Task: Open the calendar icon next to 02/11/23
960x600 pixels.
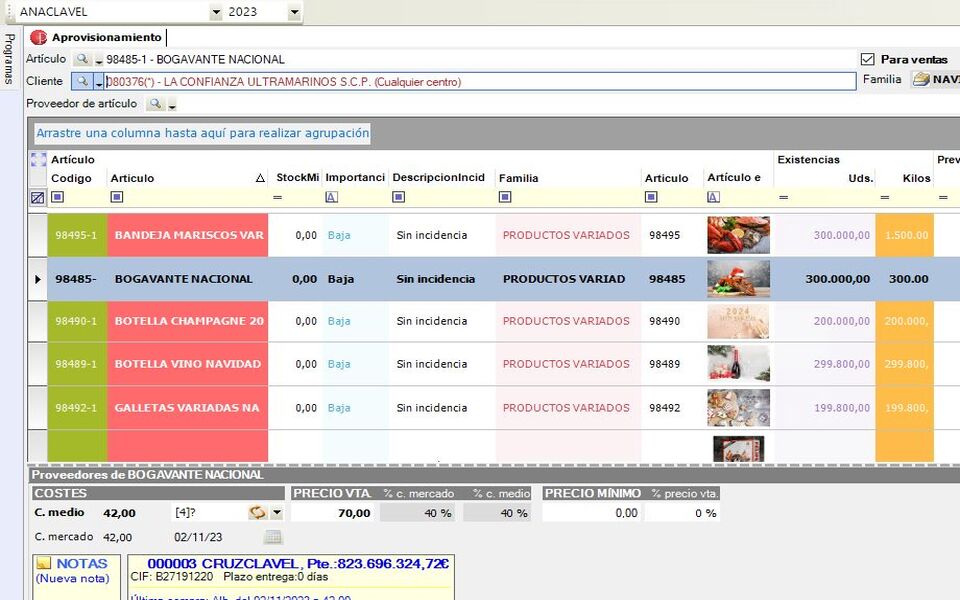Action: (272, 537)
